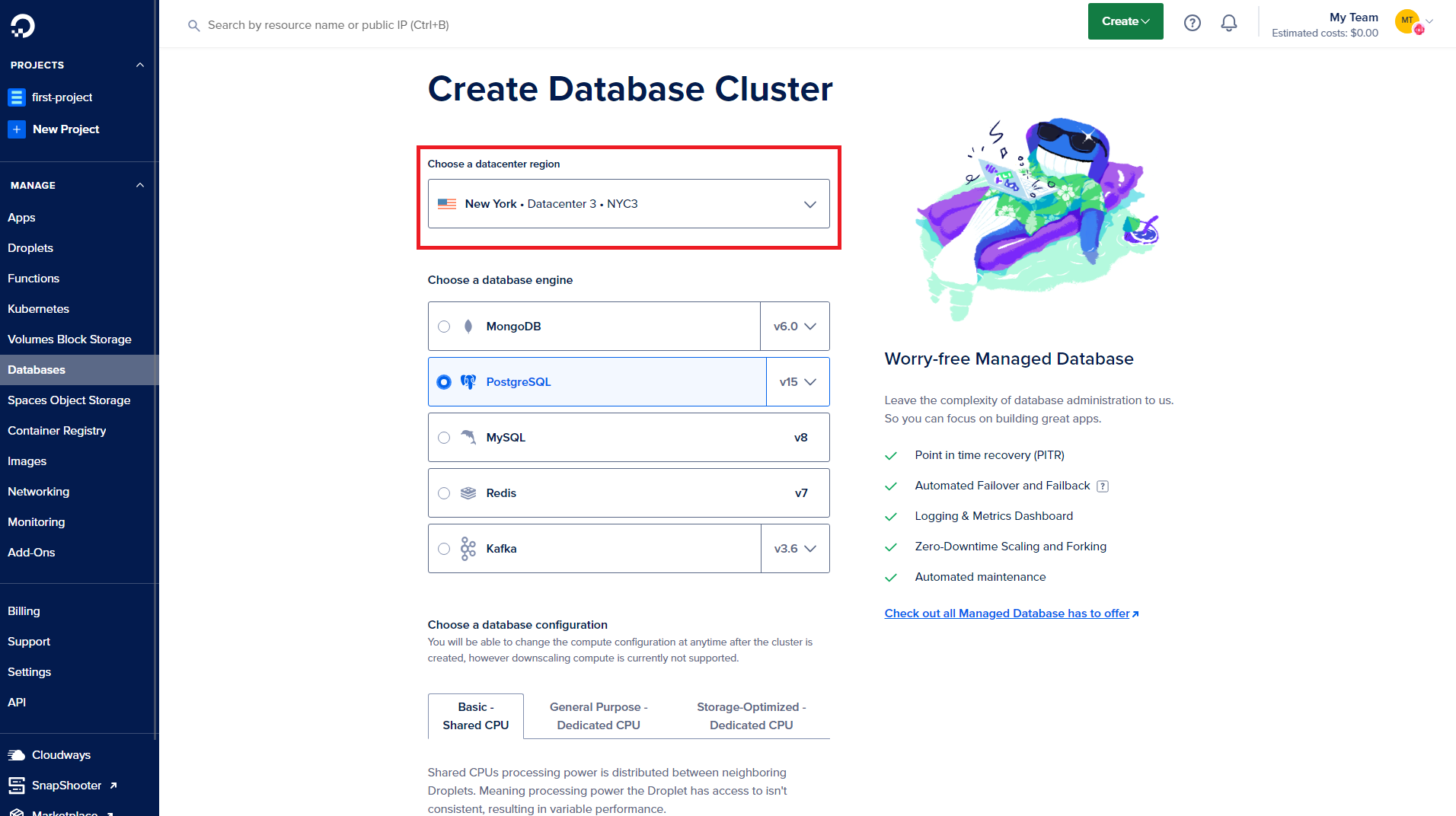1456x816 pixels.
Task: Click the Cloudways cloud icon
Action: [16, 755]
